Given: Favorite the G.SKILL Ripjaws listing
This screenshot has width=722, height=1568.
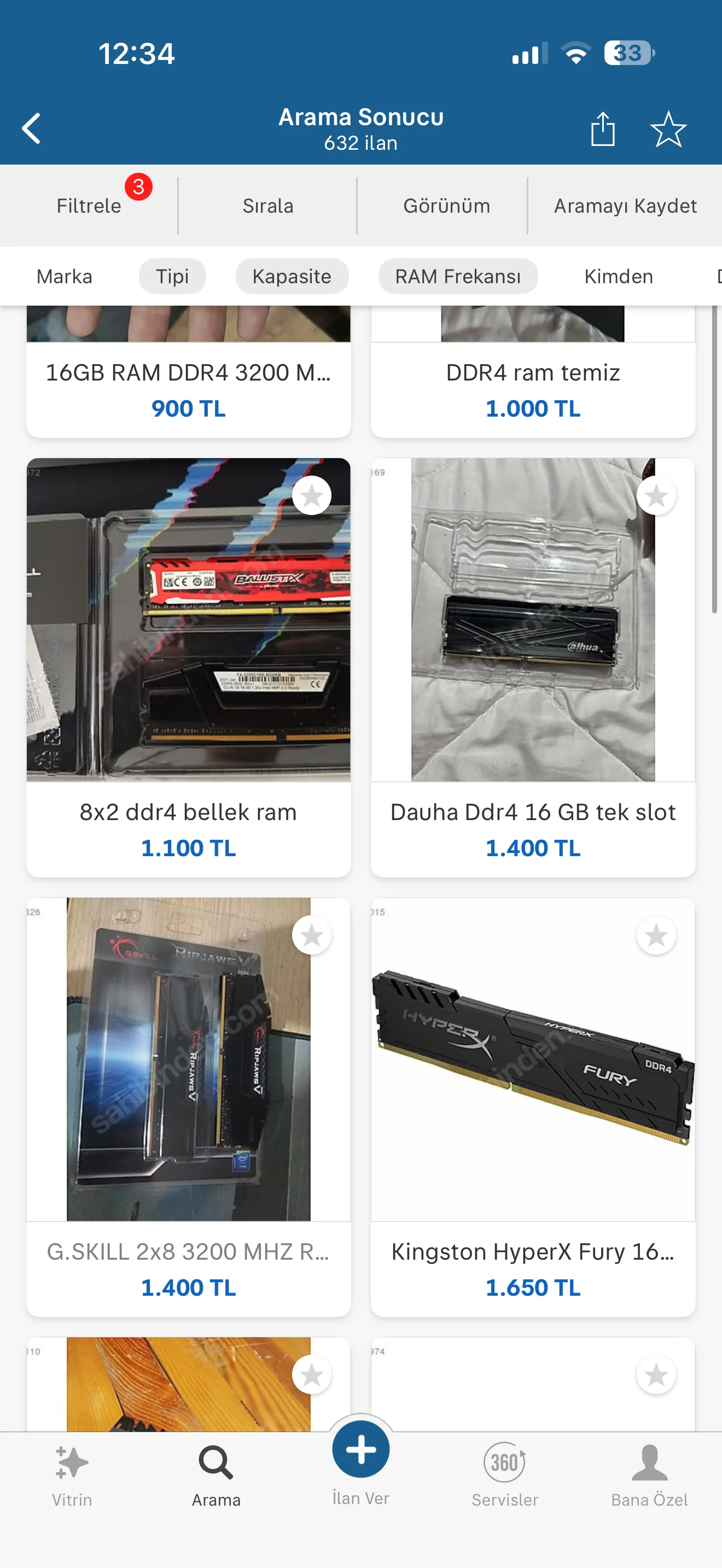Looking at the screenshot, I should (x=312, y=935).
